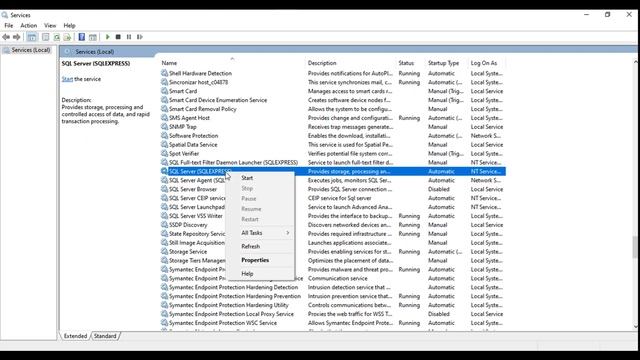The width and height of the screenshot is (640, 360).
Task: Click the scrollbar up arrow of the services list
Action: click(636, 62)
